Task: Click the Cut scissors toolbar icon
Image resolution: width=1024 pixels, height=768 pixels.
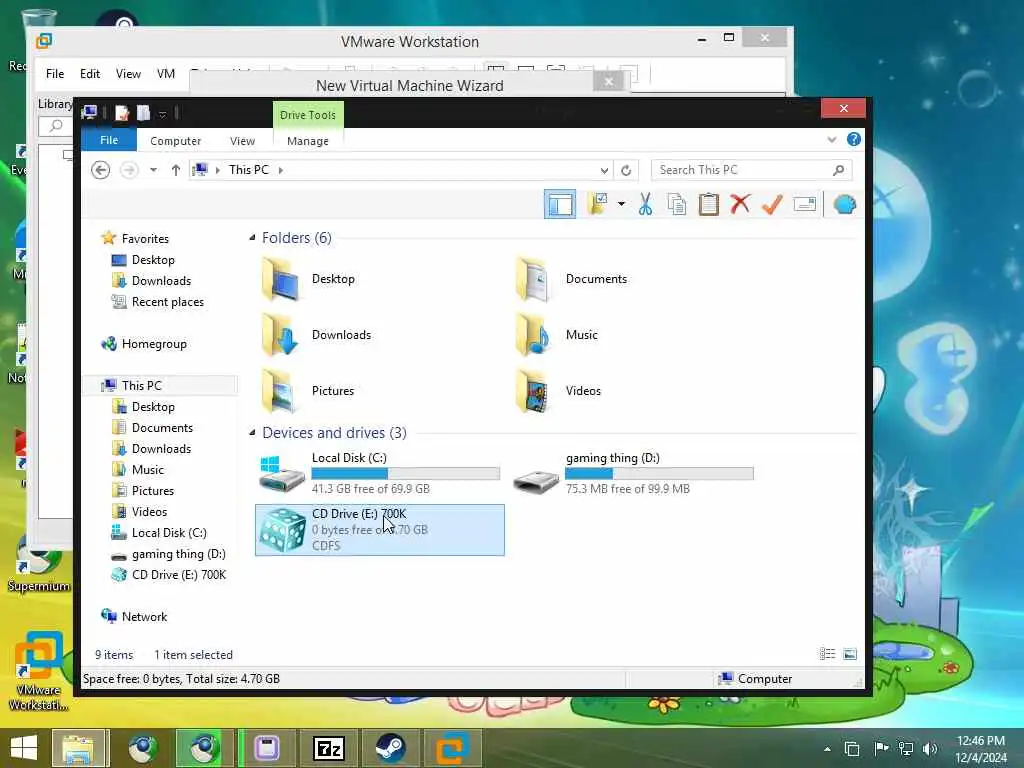Action: [x=645, y=204]
